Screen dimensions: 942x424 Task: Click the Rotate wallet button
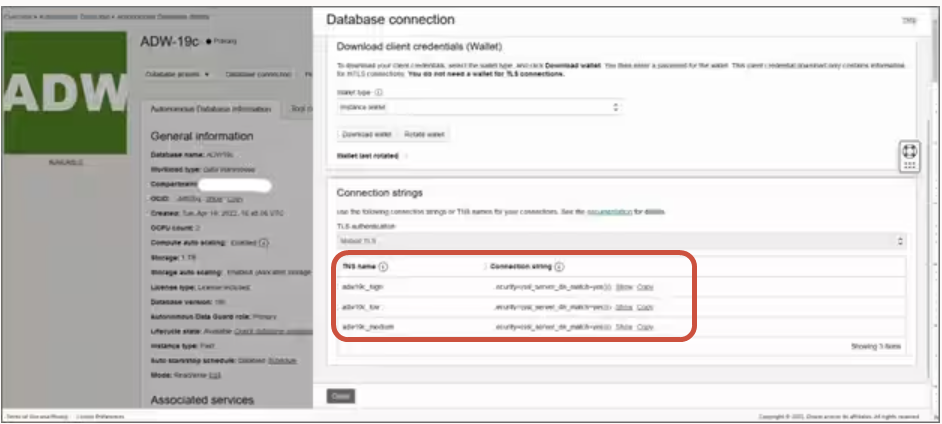point(424,135)
